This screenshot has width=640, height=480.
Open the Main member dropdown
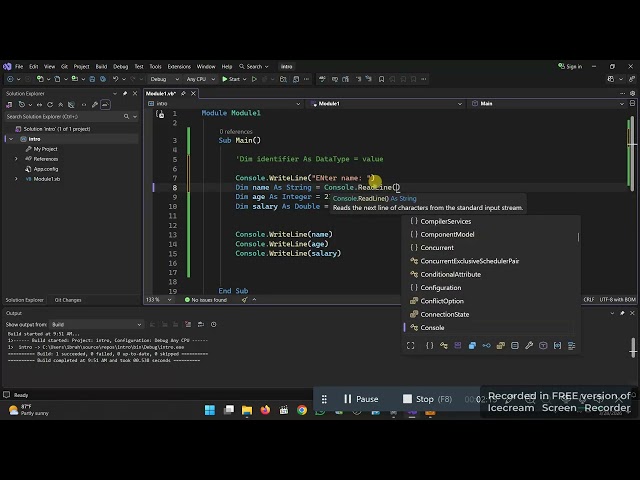click(x=548, y=104)
